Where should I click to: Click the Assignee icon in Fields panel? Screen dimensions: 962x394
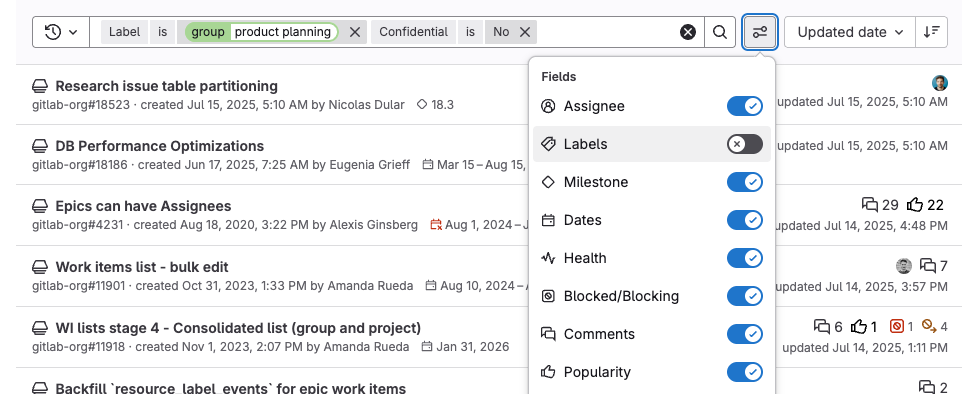click(x=548, y=106)
